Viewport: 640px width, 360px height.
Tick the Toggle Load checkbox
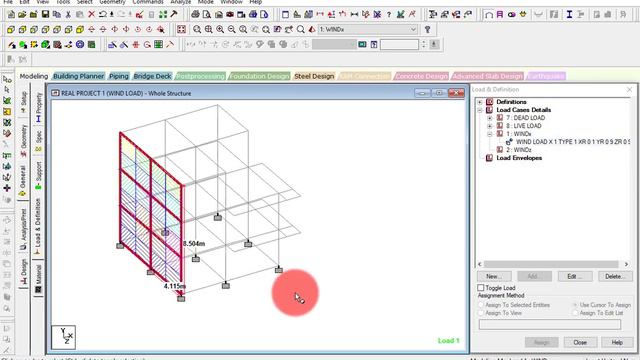pos(481,288)
